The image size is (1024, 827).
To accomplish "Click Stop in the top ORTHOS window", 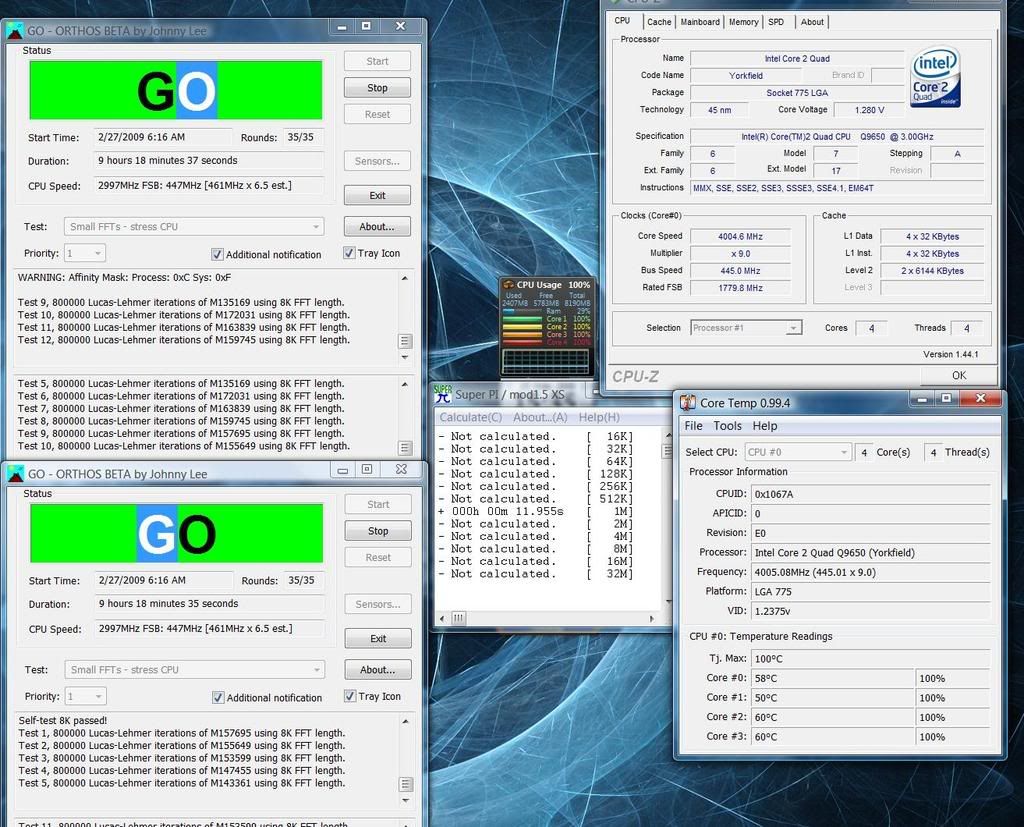I will 377,88.
